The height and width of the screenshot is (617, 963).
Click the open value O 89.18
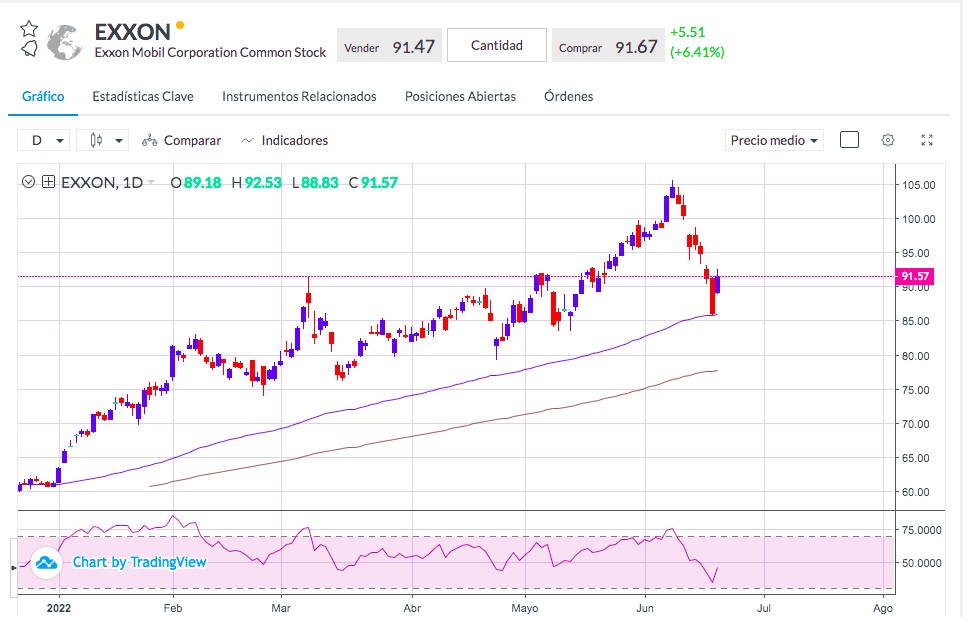coord(195,182)
